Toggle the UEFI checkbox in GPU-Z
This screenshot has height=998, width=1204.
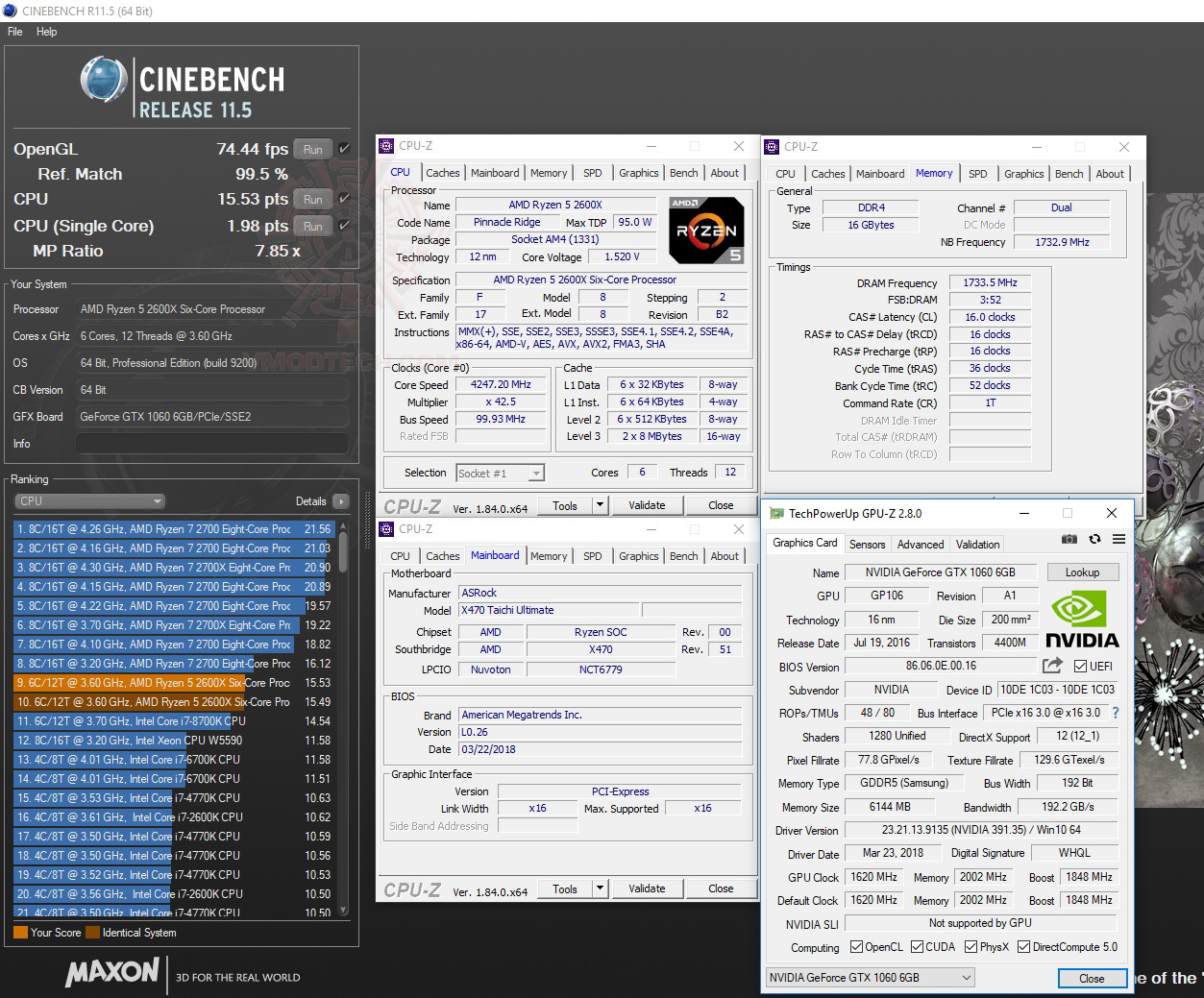tap(1080, 667)
